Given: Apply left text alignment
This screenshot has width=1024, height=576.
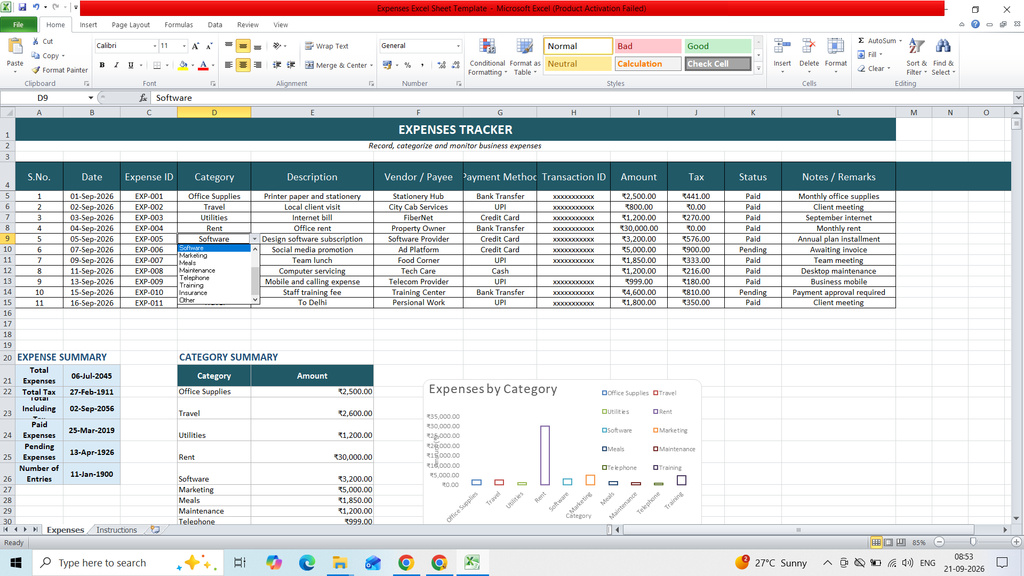Looking at the screenshot, I should tap(229, 65).
